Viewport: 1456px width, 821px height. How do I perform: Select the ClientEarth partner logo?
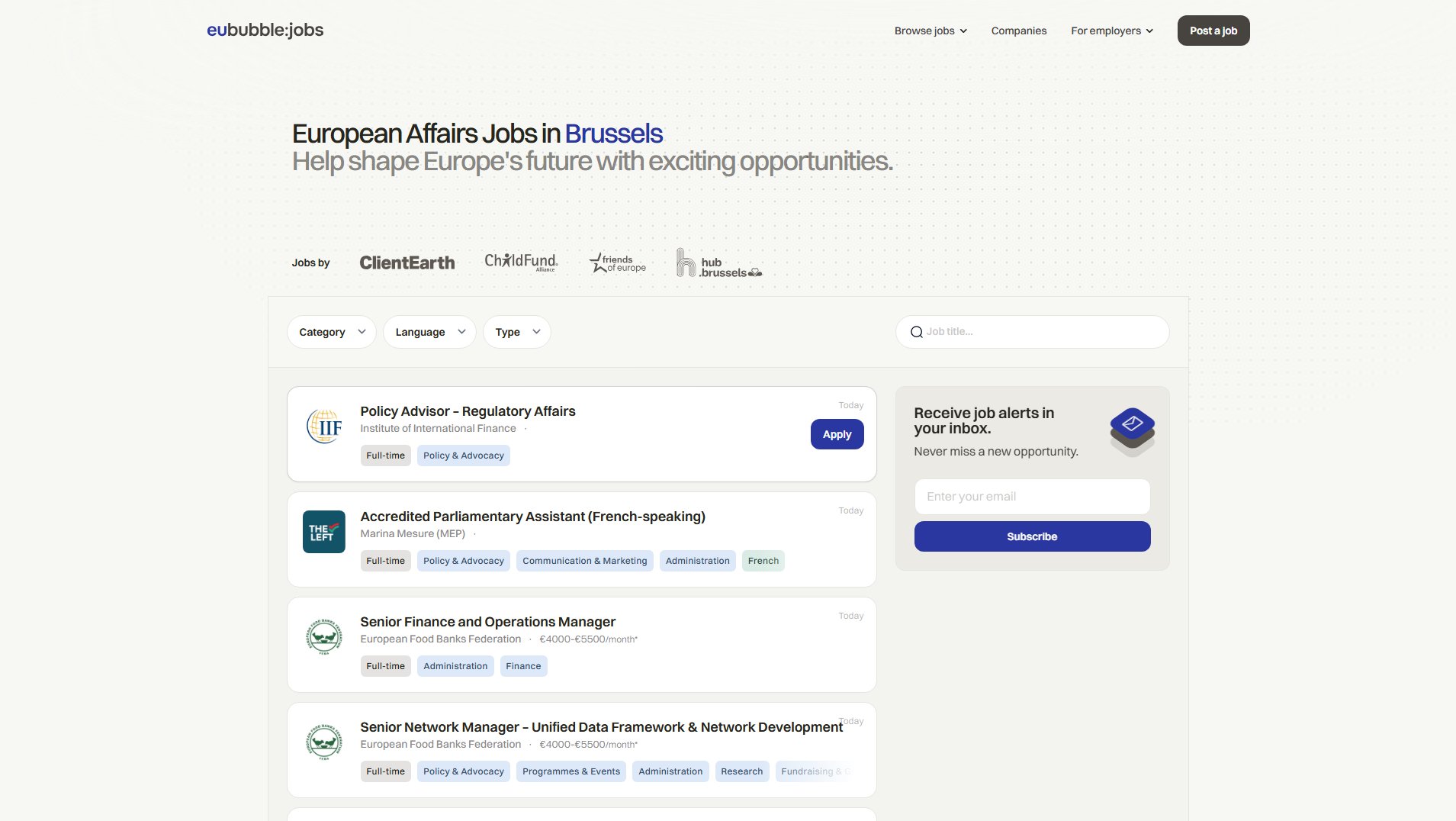(407, 262)
